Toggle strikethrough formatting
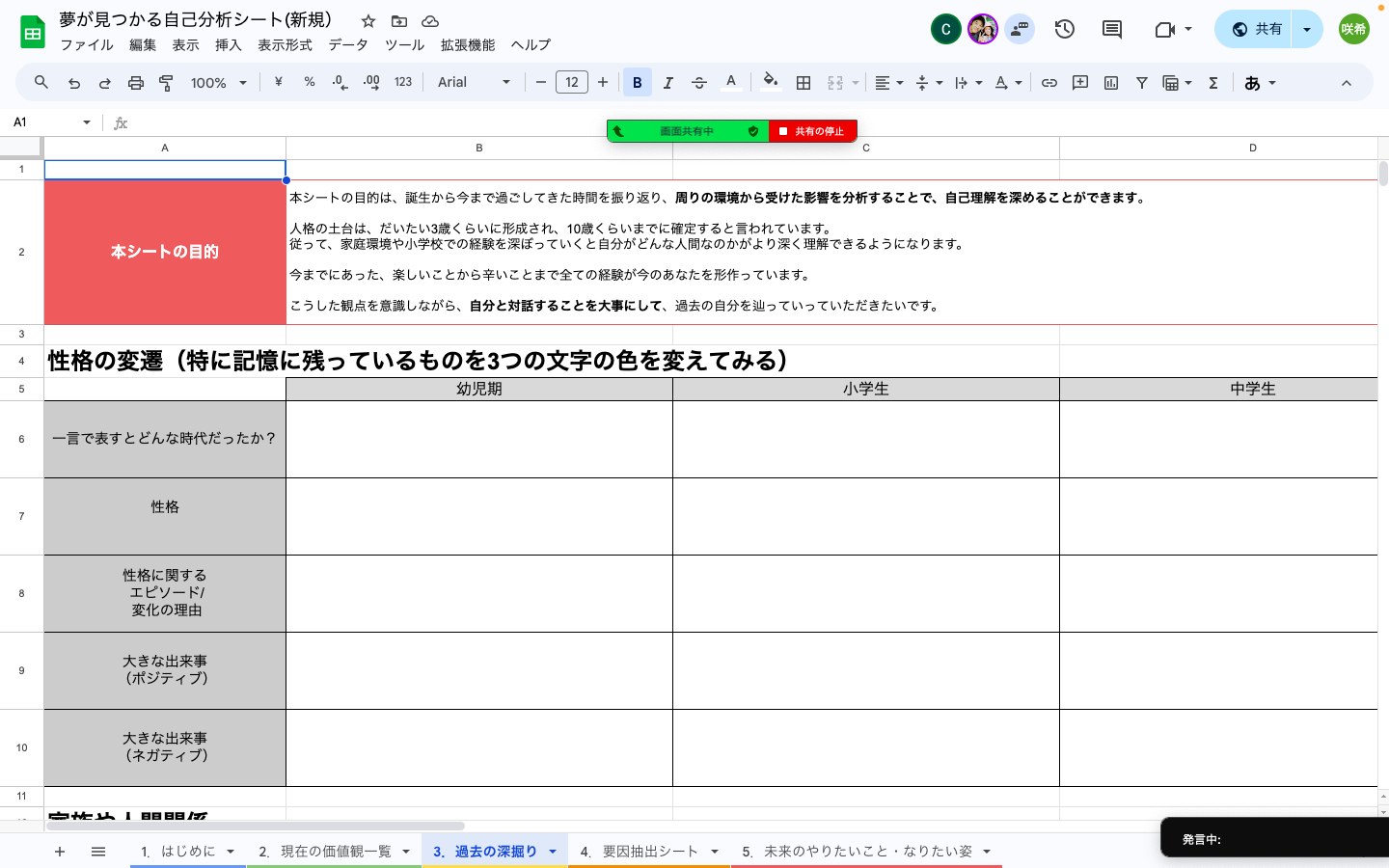 (x=699, y=82)
